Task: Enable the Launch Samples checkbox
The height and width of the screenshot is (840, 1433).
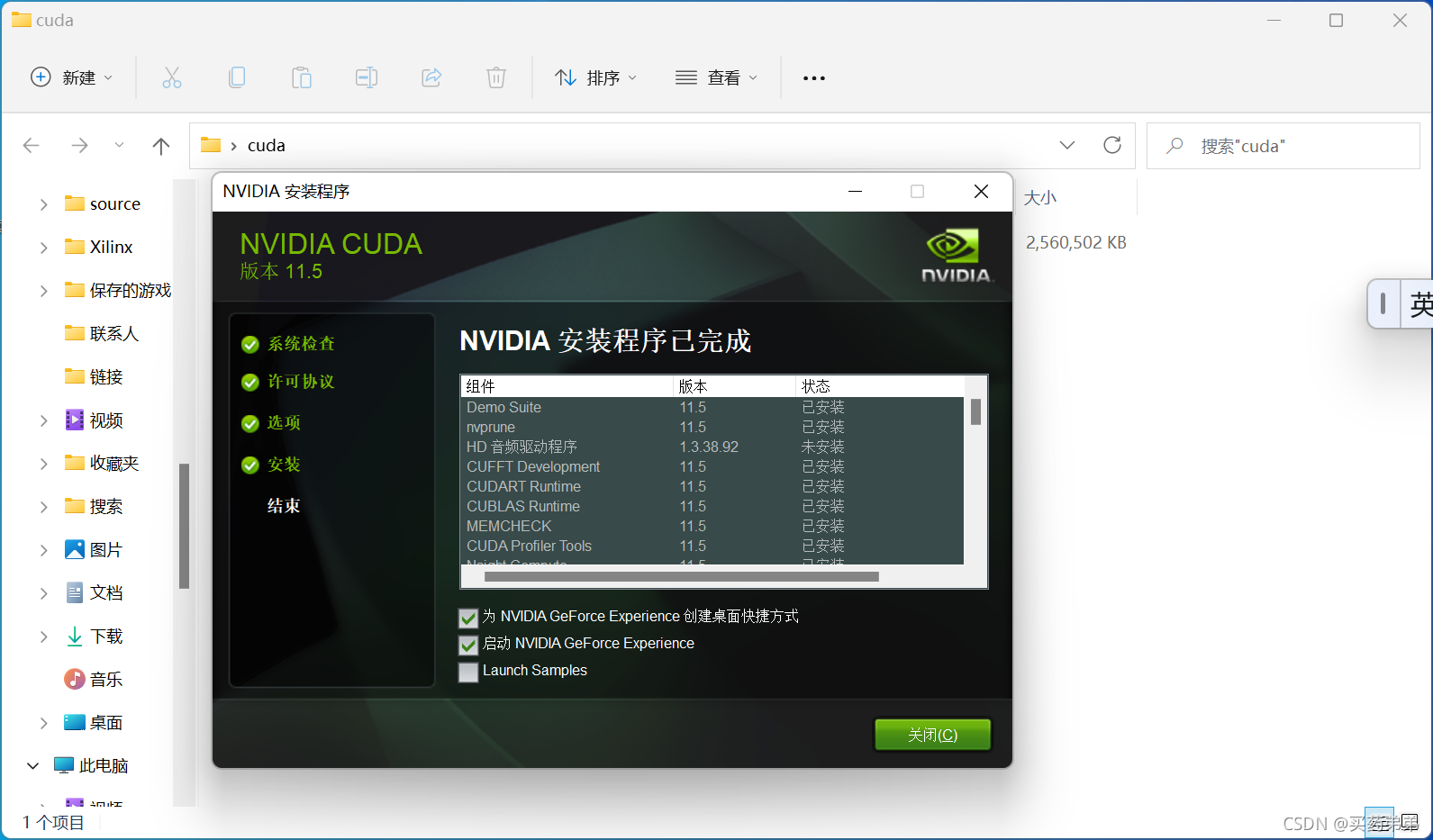Action: coord(468,672)
